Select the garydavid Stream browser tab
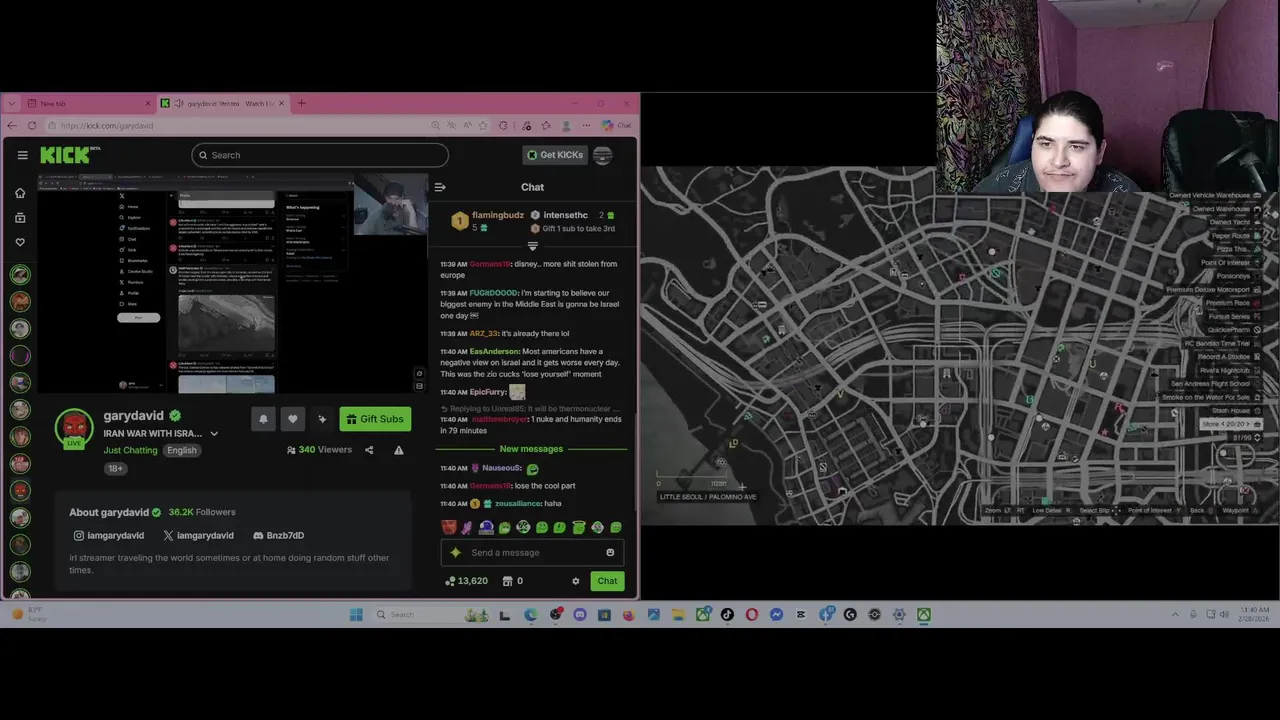 222,104
